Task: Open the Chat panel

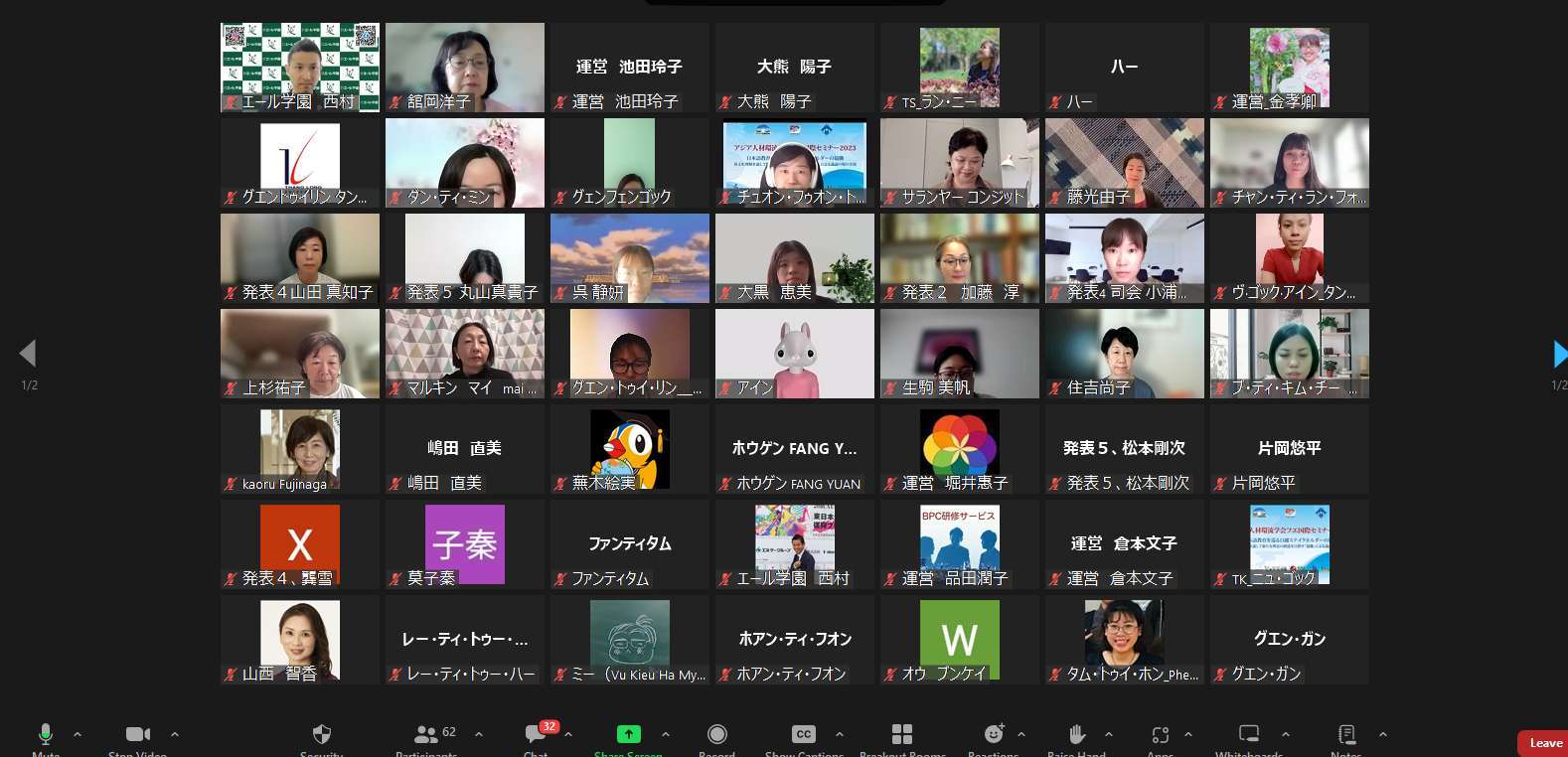Action: click(x=536, y=734)
